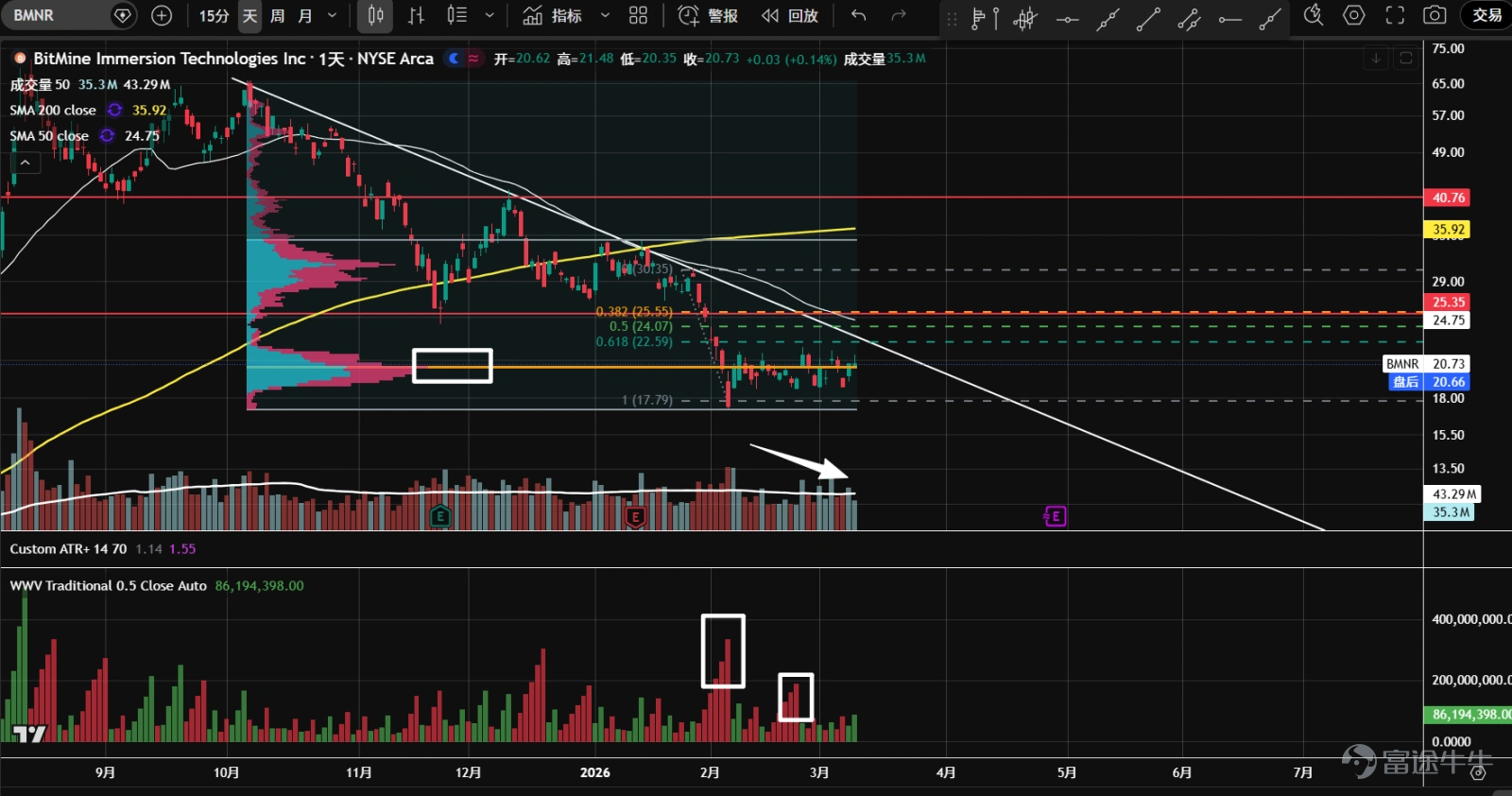Click the 86,194,398.00 WWV axis label
The height and width of the screenshot is (796, 1512).
[1468, 715]
